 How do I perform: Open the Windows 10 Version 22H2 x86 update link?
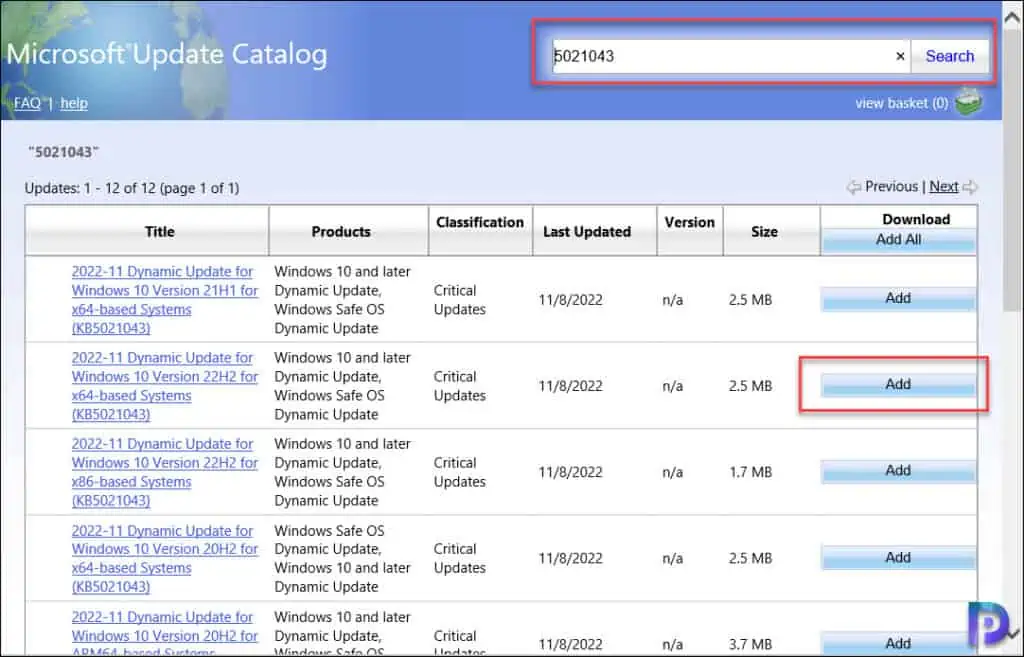[165, 472]
